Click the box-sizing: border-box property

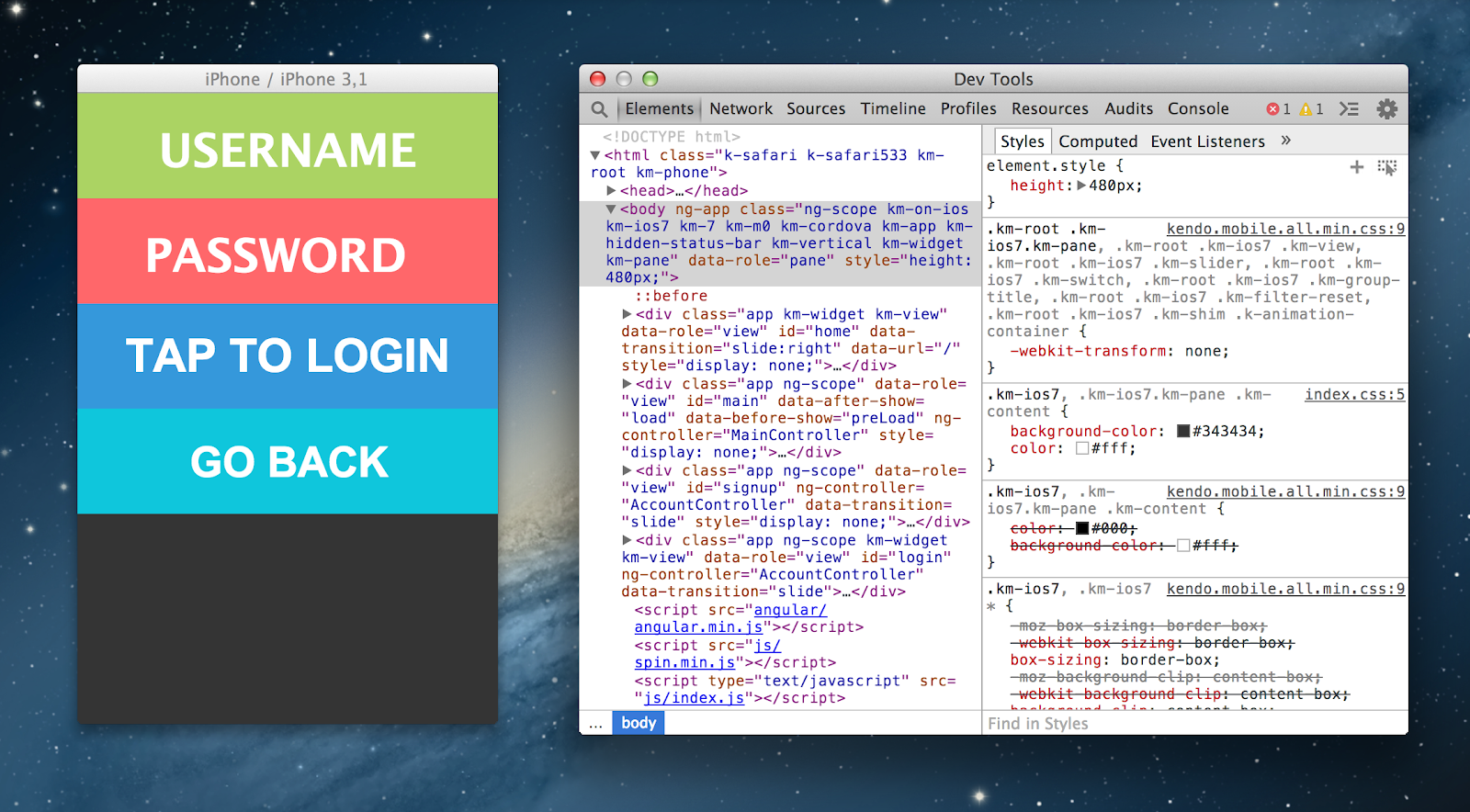[x=1115, y=660]
